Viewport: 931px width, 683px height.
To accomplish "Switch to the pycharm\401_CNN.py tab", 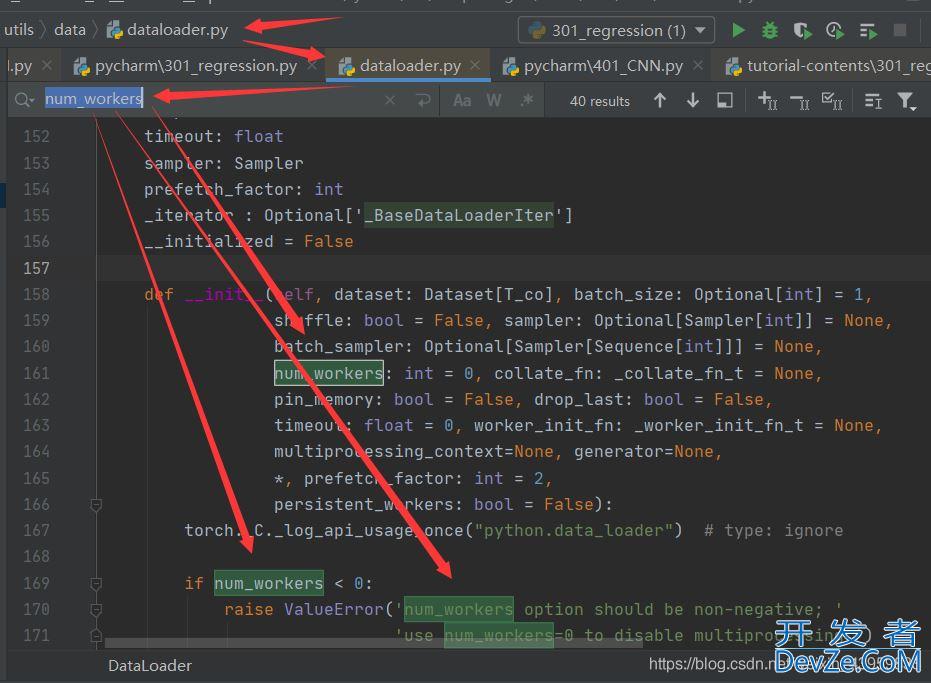I will (x=603, y=65).
